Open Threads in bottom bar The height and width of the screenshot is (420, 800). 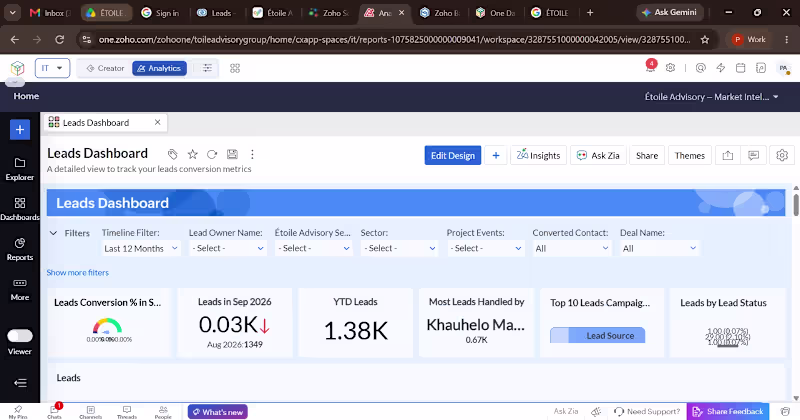pyautogui.click(x=127, y=412)
